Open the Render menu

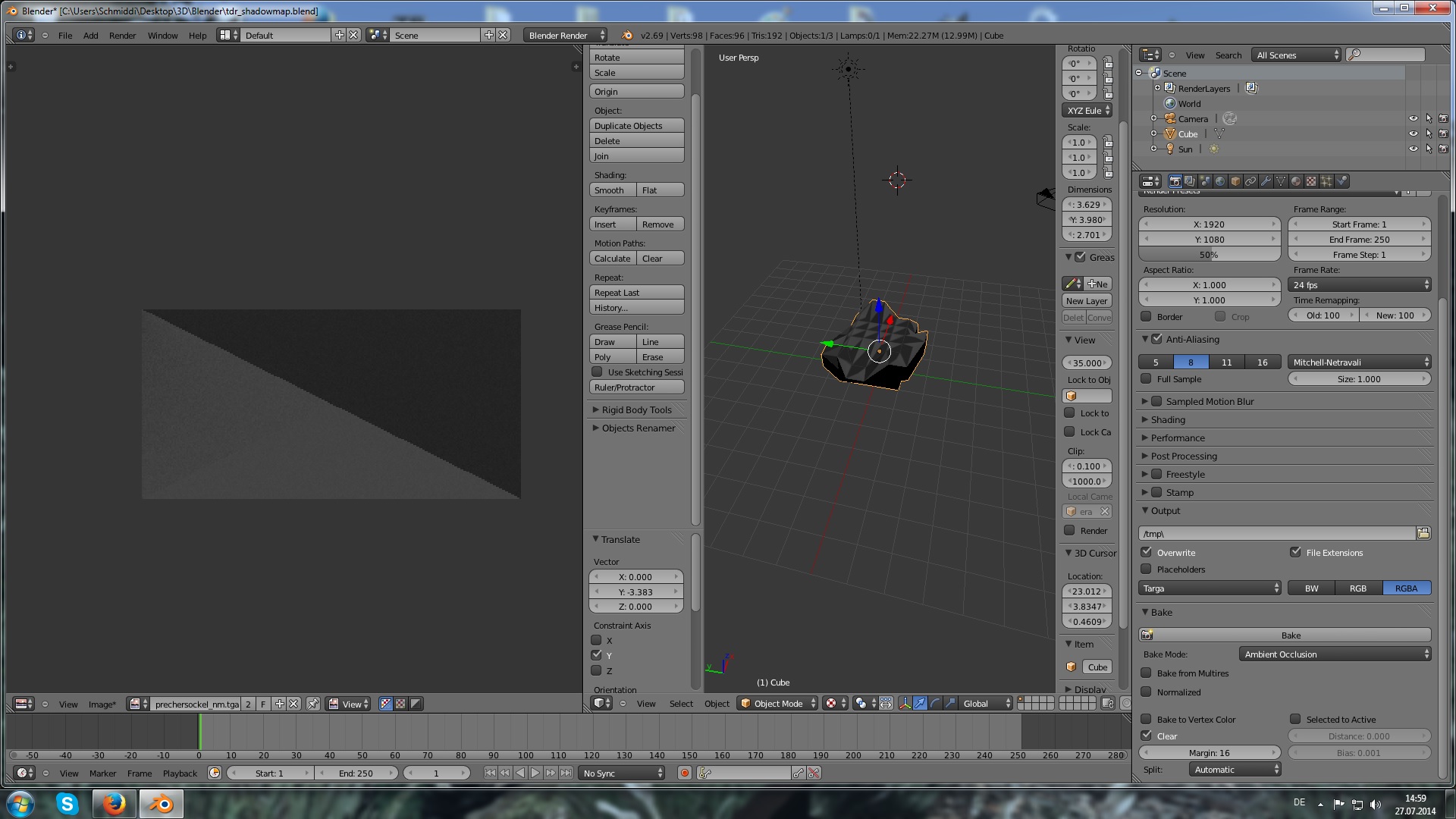[122, 36]
